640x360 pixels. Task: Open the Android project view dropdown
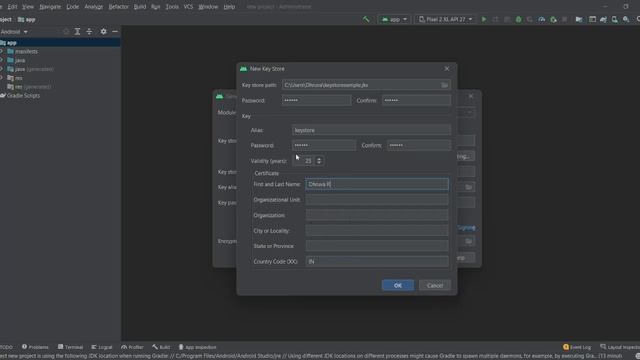point(14,31)
